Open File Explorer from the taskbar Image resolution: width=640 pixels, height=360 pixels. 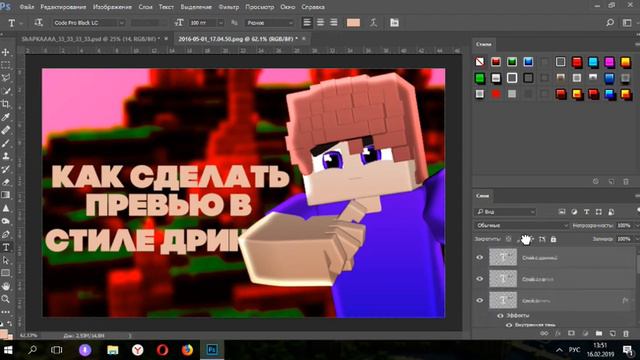coord(113,350)
